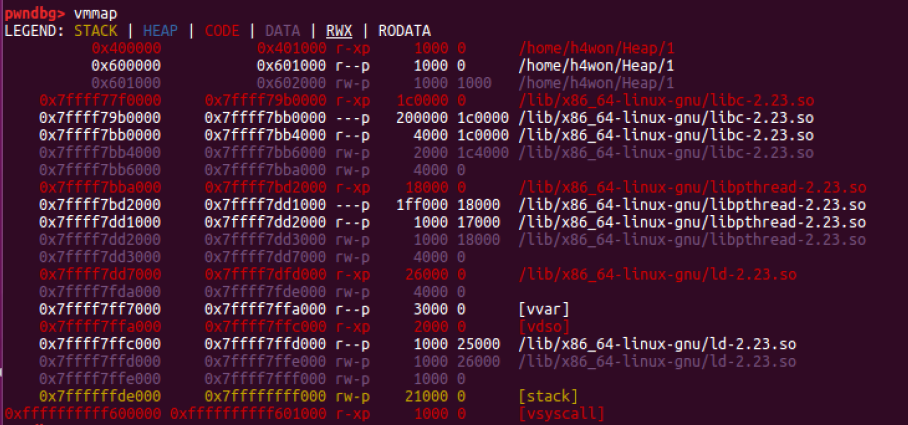Viewport: 908px width, 425px height.
Task: Click the end address 0x7ffffffff000
Action: [265, 395]
